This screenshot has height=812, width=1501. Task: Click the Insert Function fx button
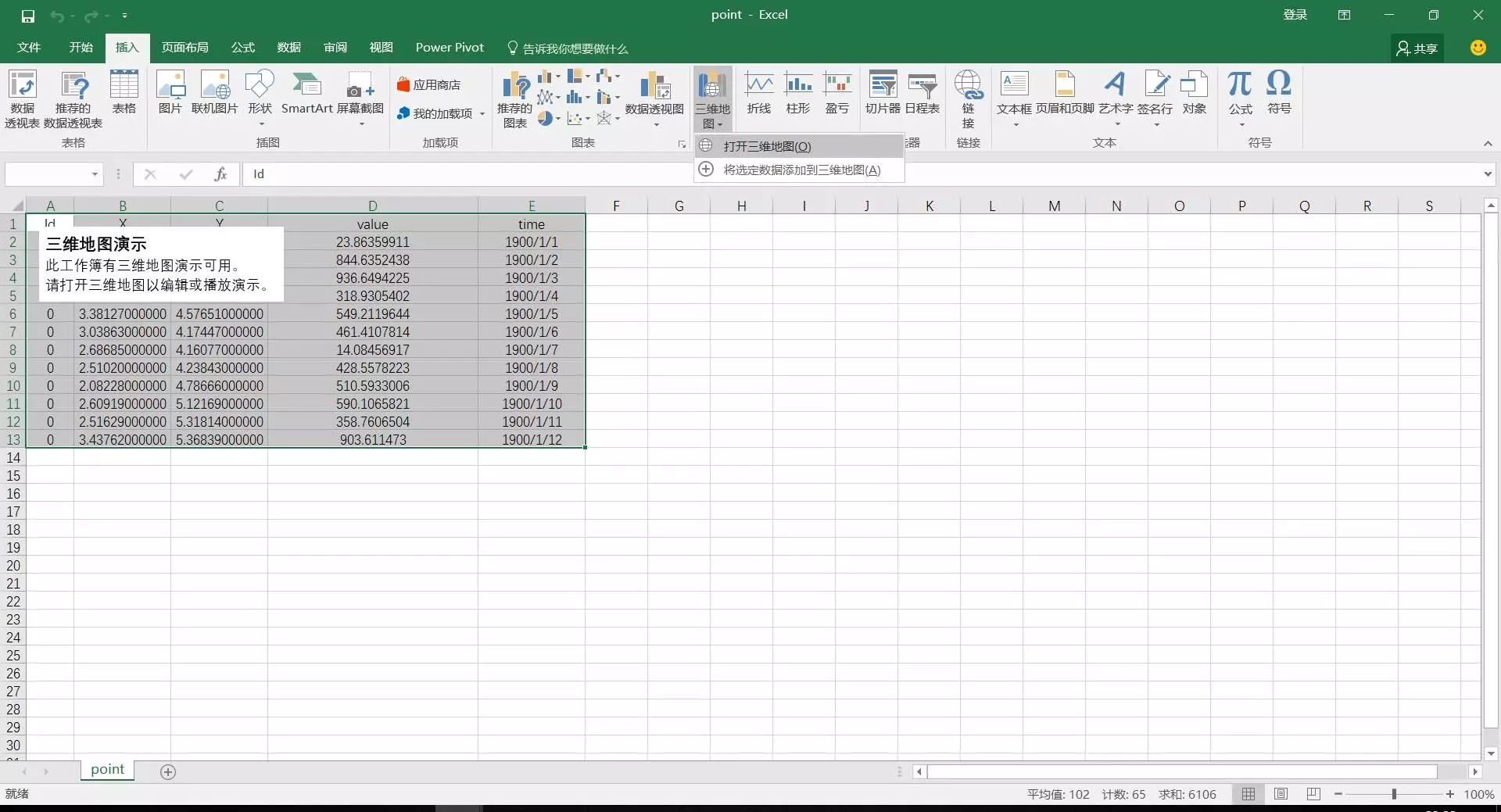pyautogui.click(x=220, y=174)
